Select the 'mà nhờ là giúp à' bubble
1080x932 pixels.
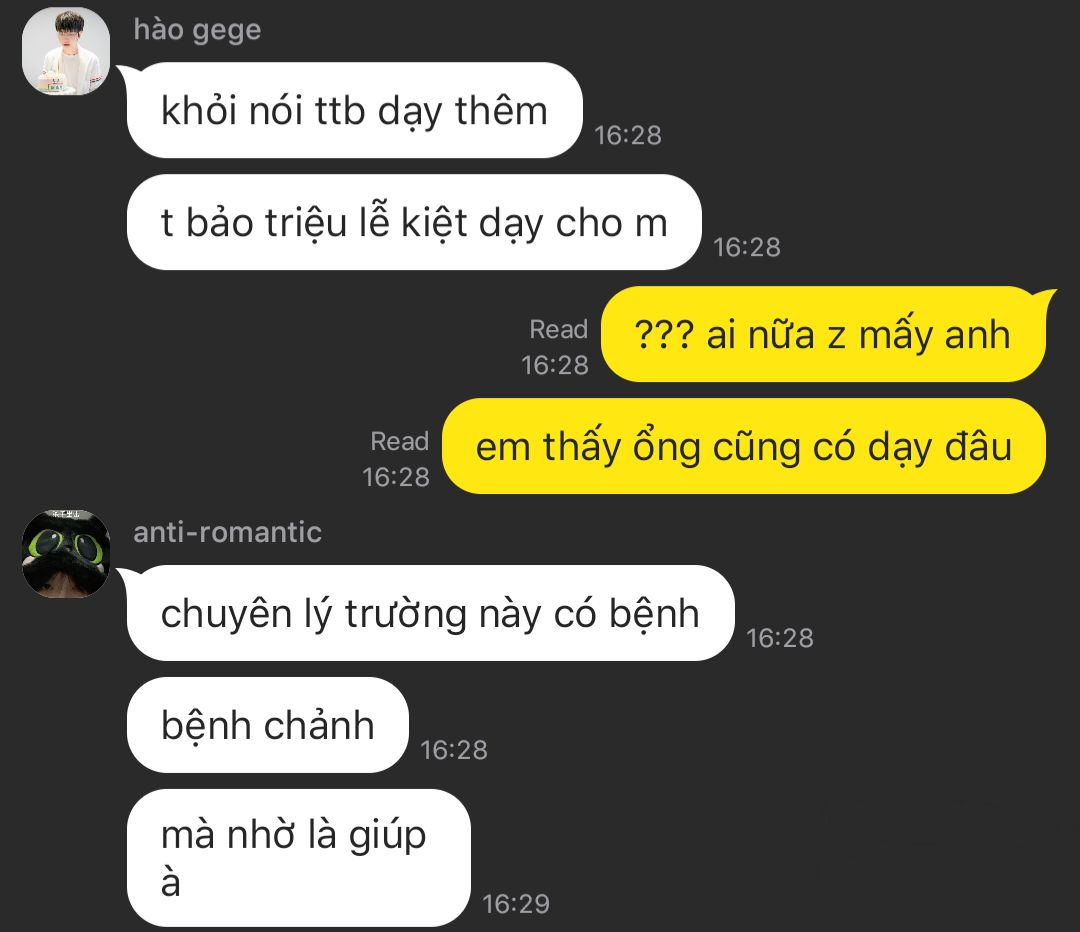click(299, 858)
